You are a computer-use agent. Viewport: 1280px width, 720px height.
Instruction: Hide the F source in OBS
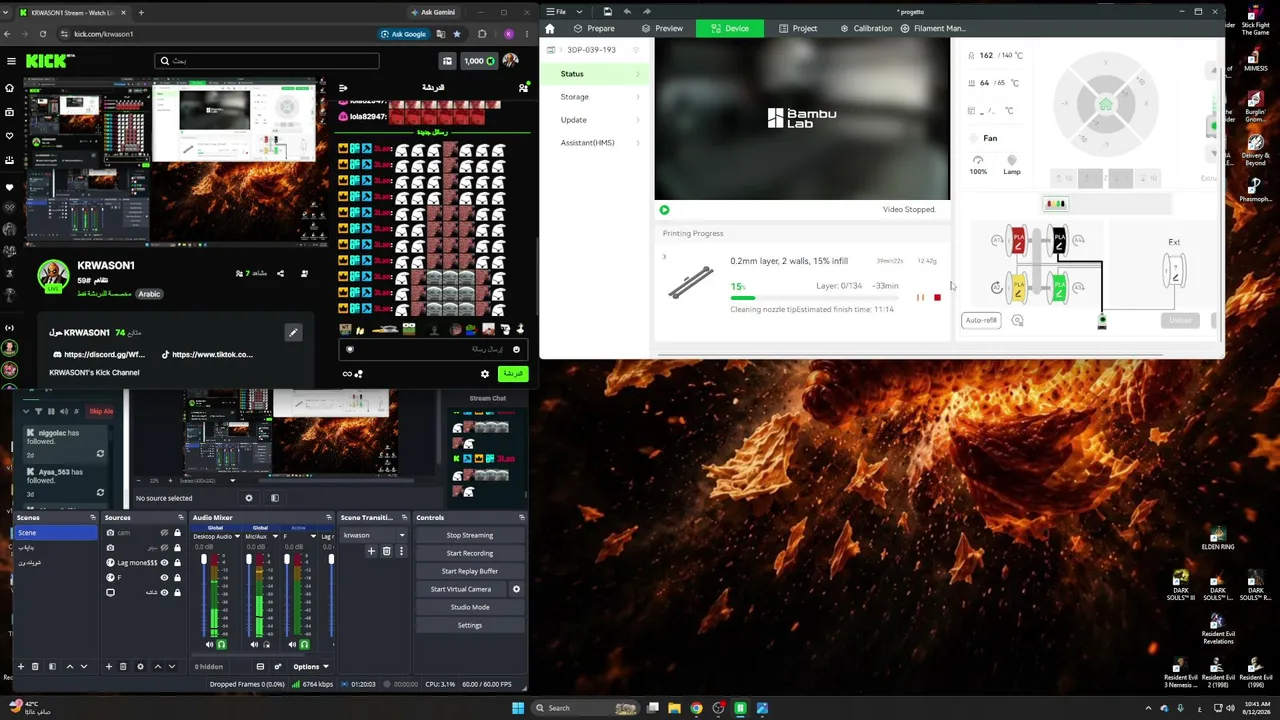point(164,578)
